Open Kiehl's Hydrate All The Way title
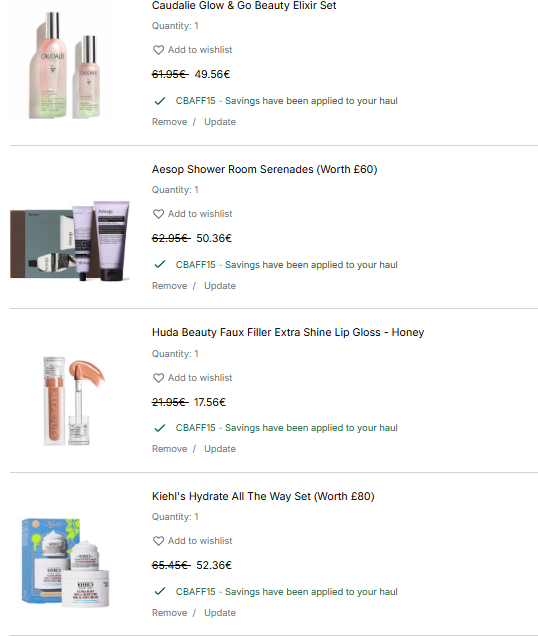This screenshot has height=637, width=538. 263,496
